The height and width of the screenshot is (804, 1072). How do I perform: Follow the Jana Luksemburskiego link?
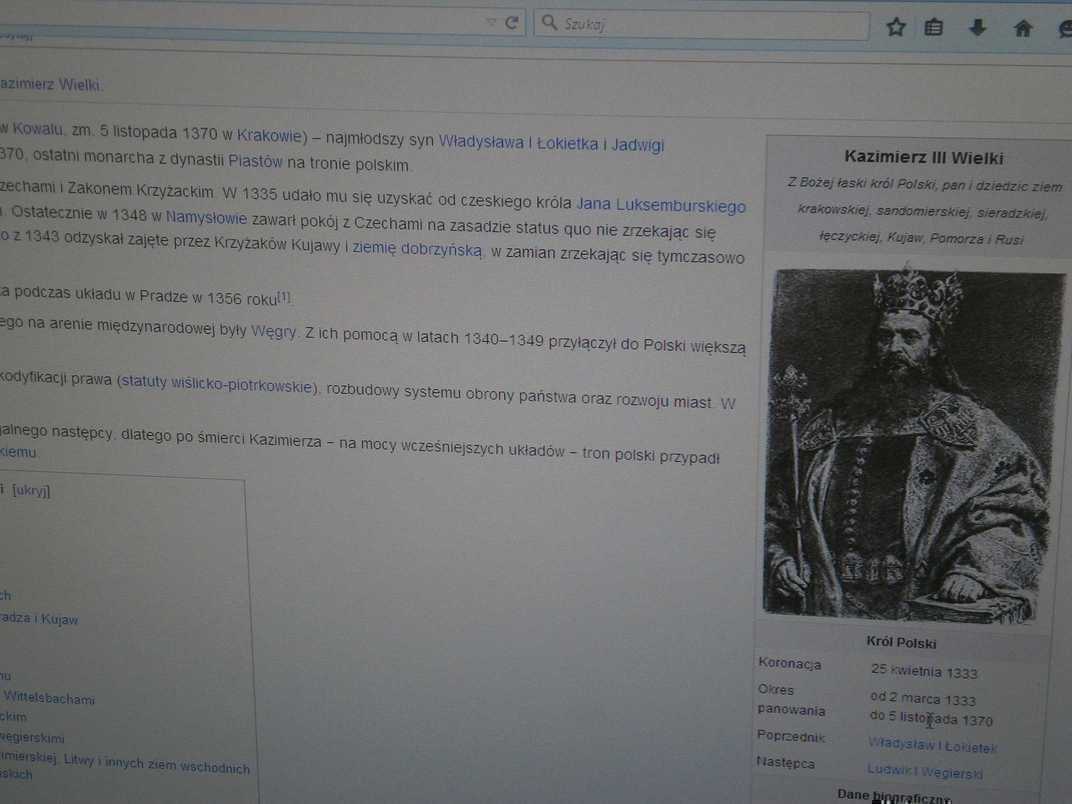660,205
